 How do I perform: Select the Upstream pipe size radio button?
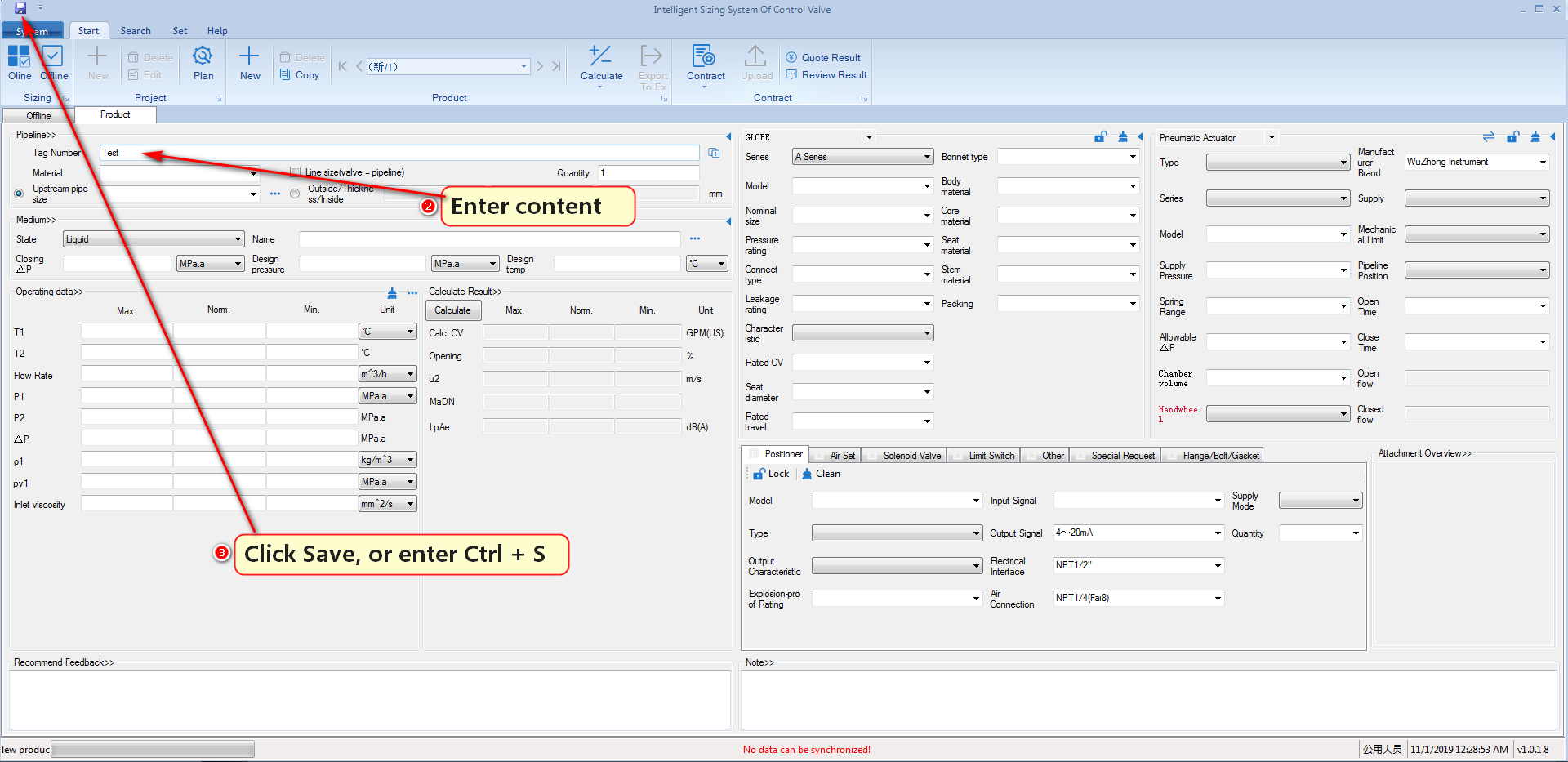[19, 194]
